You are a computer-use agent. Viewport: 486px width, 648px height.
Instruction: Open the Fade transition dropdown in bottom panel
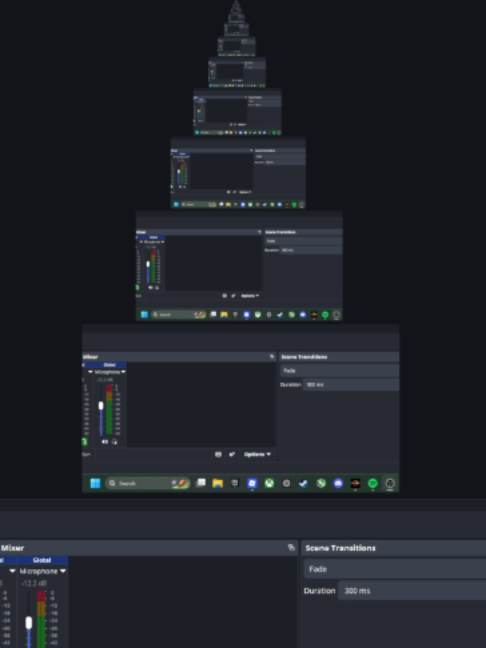coord(395,569)
